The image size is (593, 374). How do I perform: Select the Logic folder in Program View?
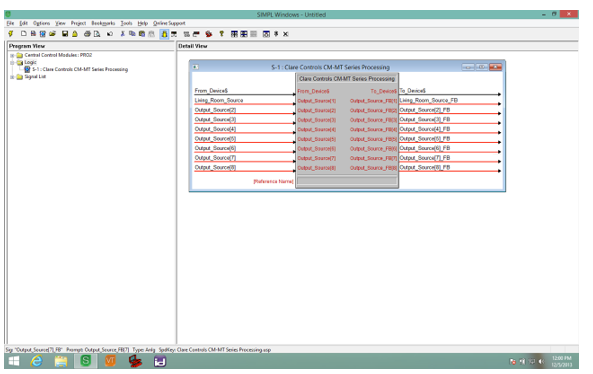coord(30,62)
